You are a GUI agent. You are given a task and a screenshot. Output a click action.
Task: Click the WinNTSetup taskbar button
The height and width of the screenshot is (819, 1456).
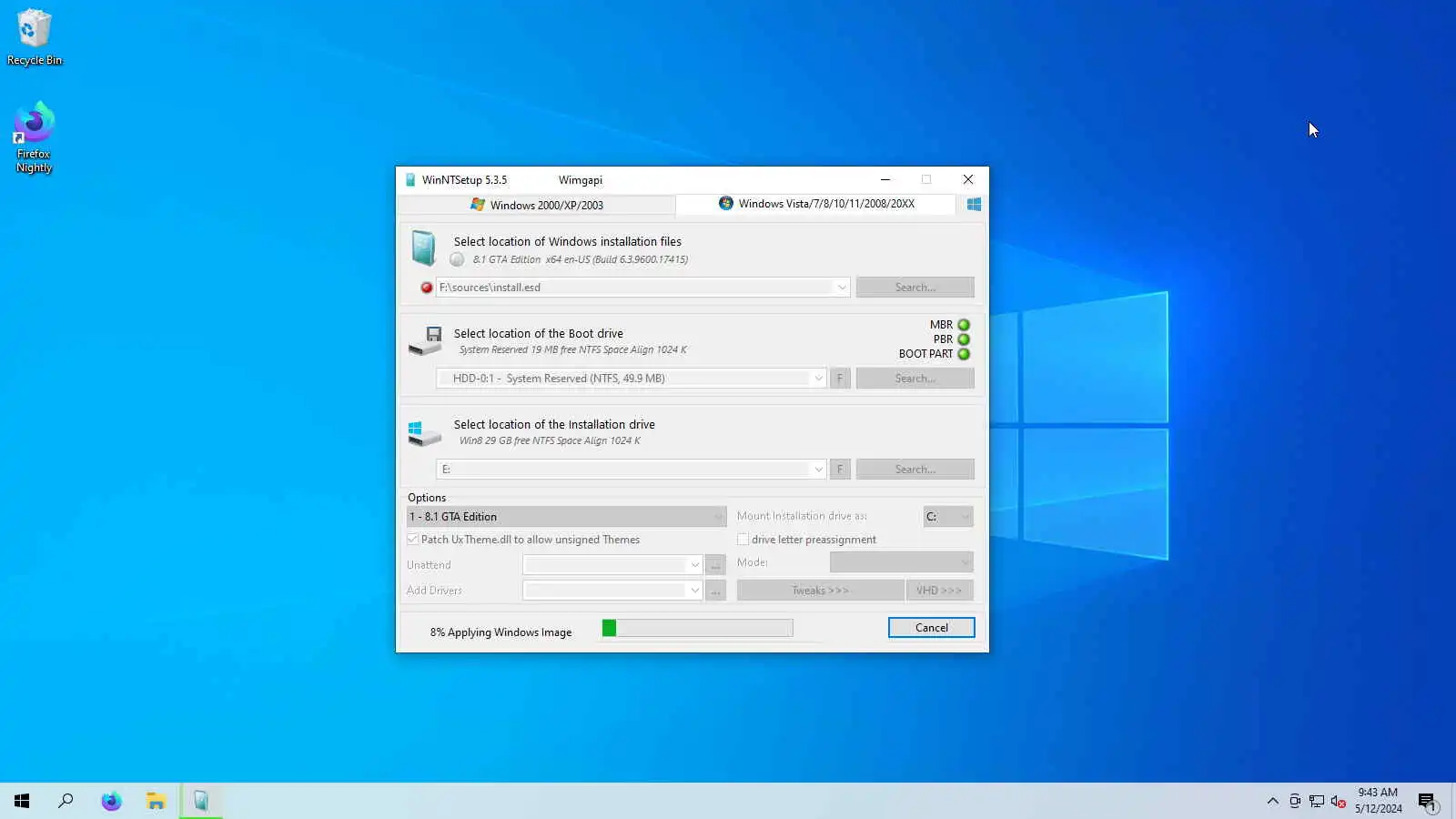pyautogui.click(x=201, y=801)
